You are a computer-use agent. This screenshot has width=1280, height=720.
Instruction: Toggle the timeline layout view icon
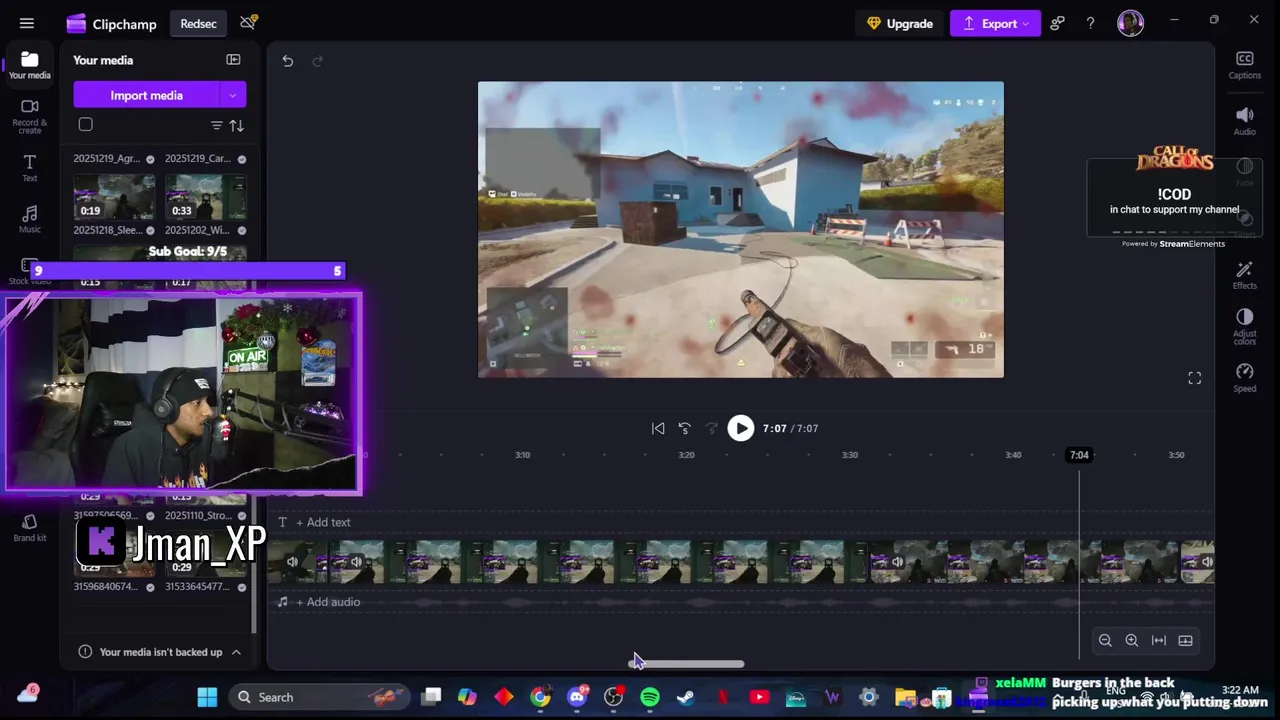pyautogui.click(x=1186, y=641)
